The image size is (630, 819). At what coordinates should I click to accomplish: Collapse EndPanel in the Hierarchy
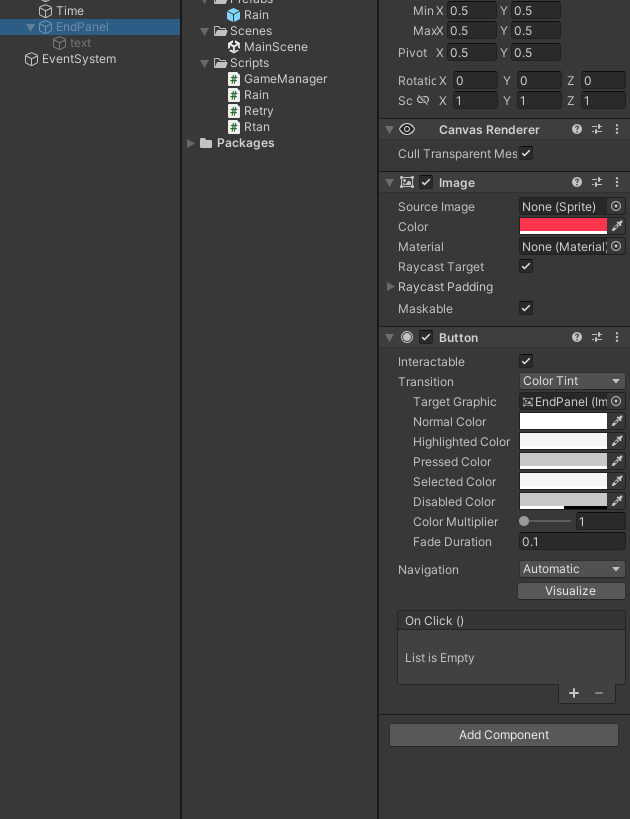[x=30, y=27]
